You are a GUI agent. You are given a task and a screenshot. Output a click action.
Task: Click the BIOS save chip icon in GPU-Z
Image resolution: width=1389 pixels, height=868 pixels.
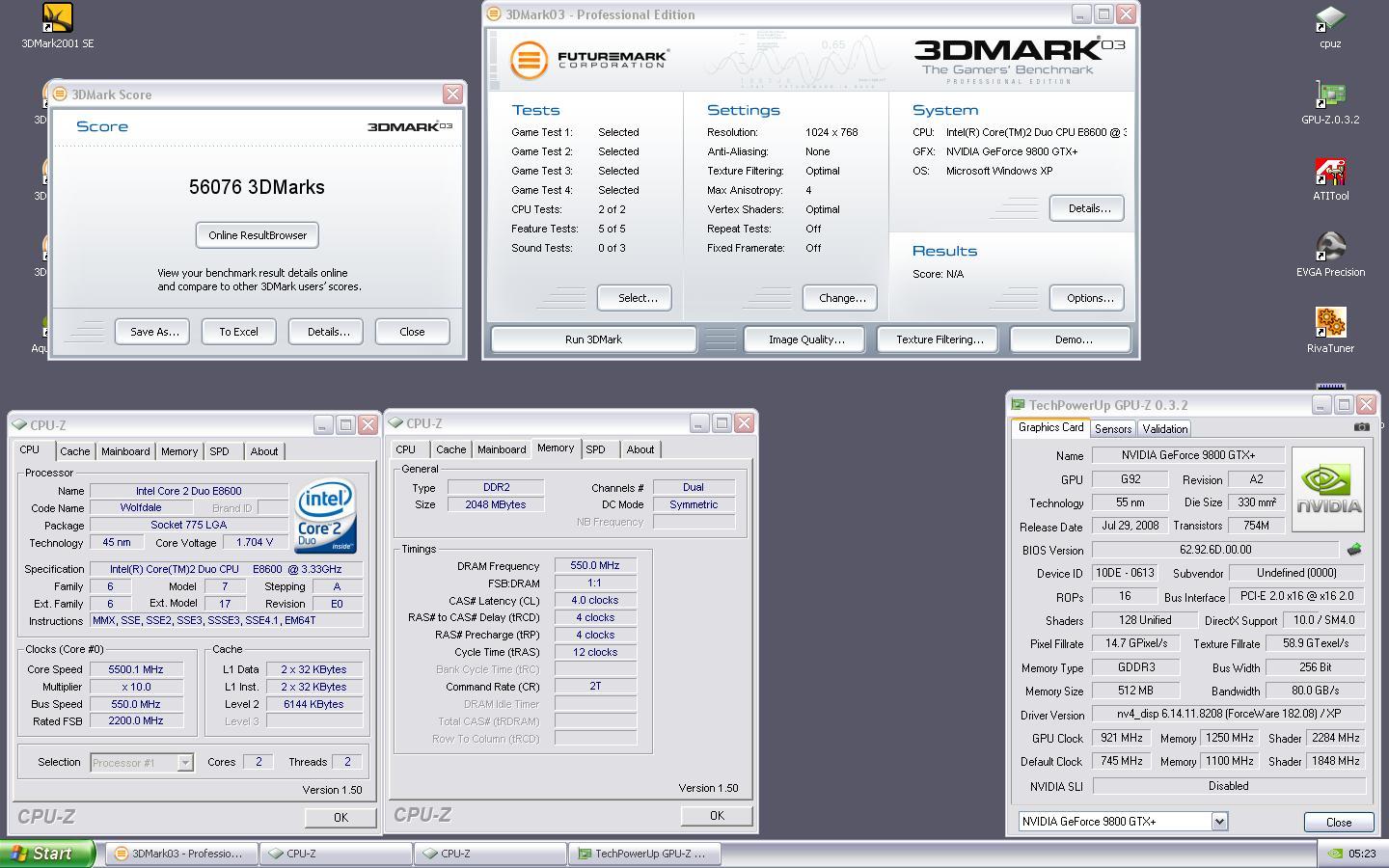tap(1354, 550)
